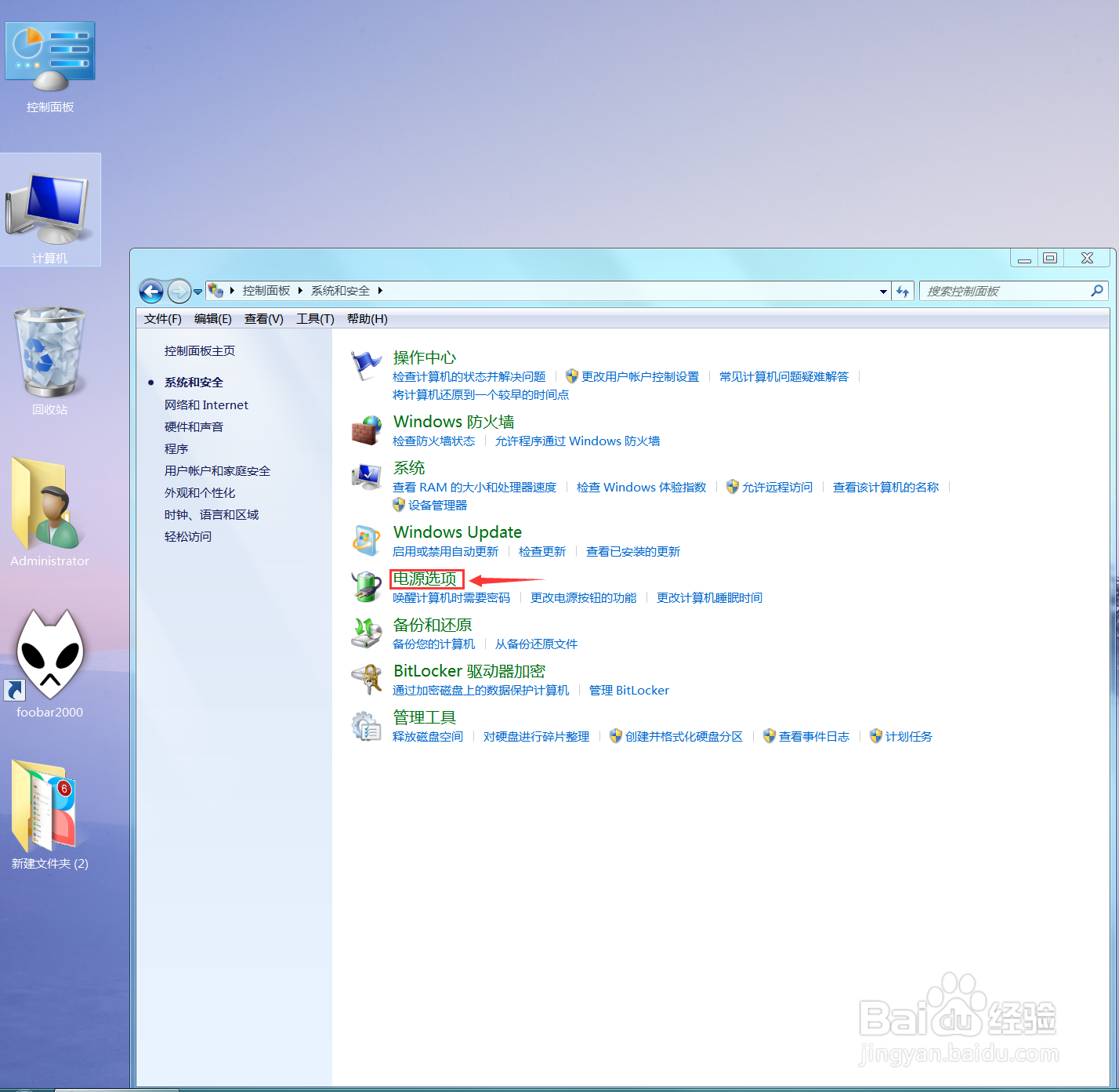This screenshot has width=1119, height=1092.
Task: Open the 查看(V) menu
Action: click(x=264, y=319)
